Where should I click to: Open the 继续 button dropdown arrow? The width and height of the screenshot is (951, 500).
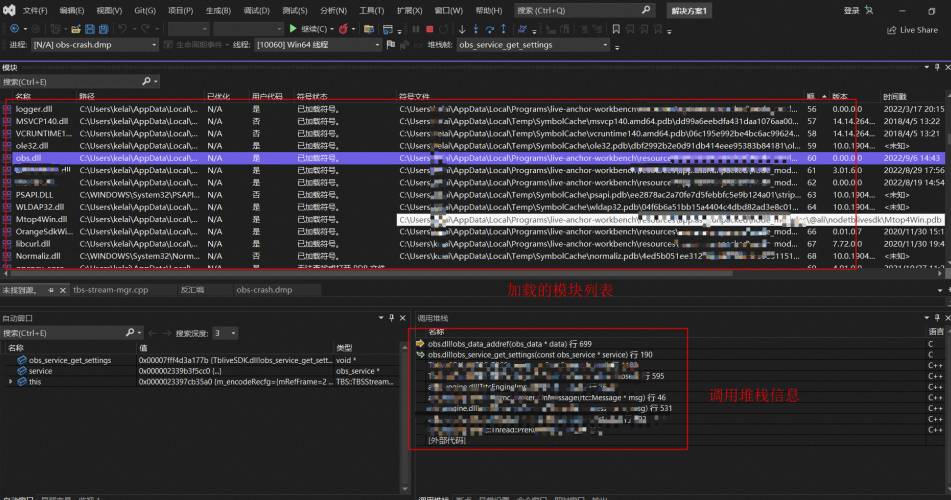pyautogui.click(x=332, y=29)
